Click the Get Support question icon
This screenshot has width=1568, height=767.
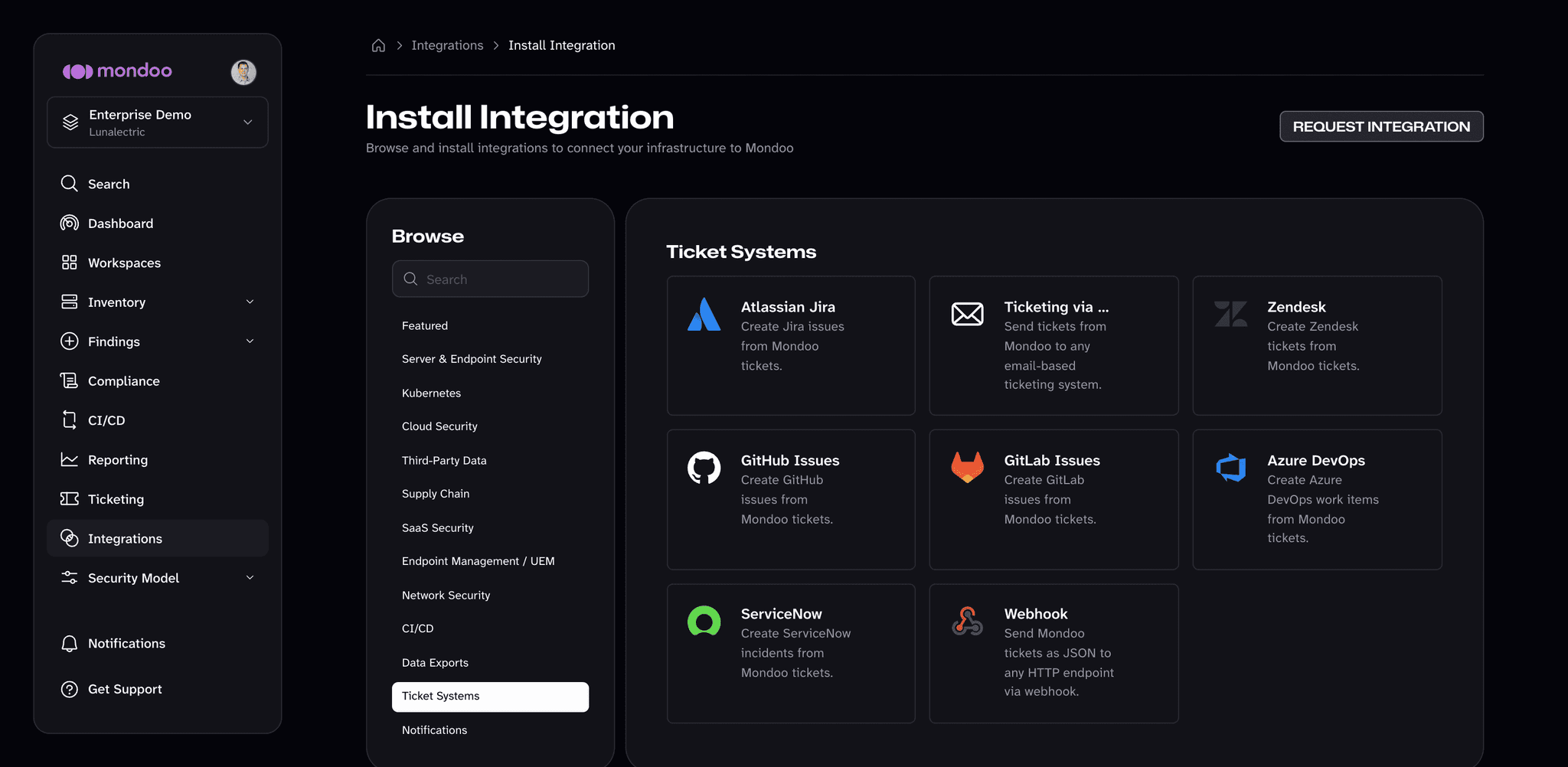[70, 689]
